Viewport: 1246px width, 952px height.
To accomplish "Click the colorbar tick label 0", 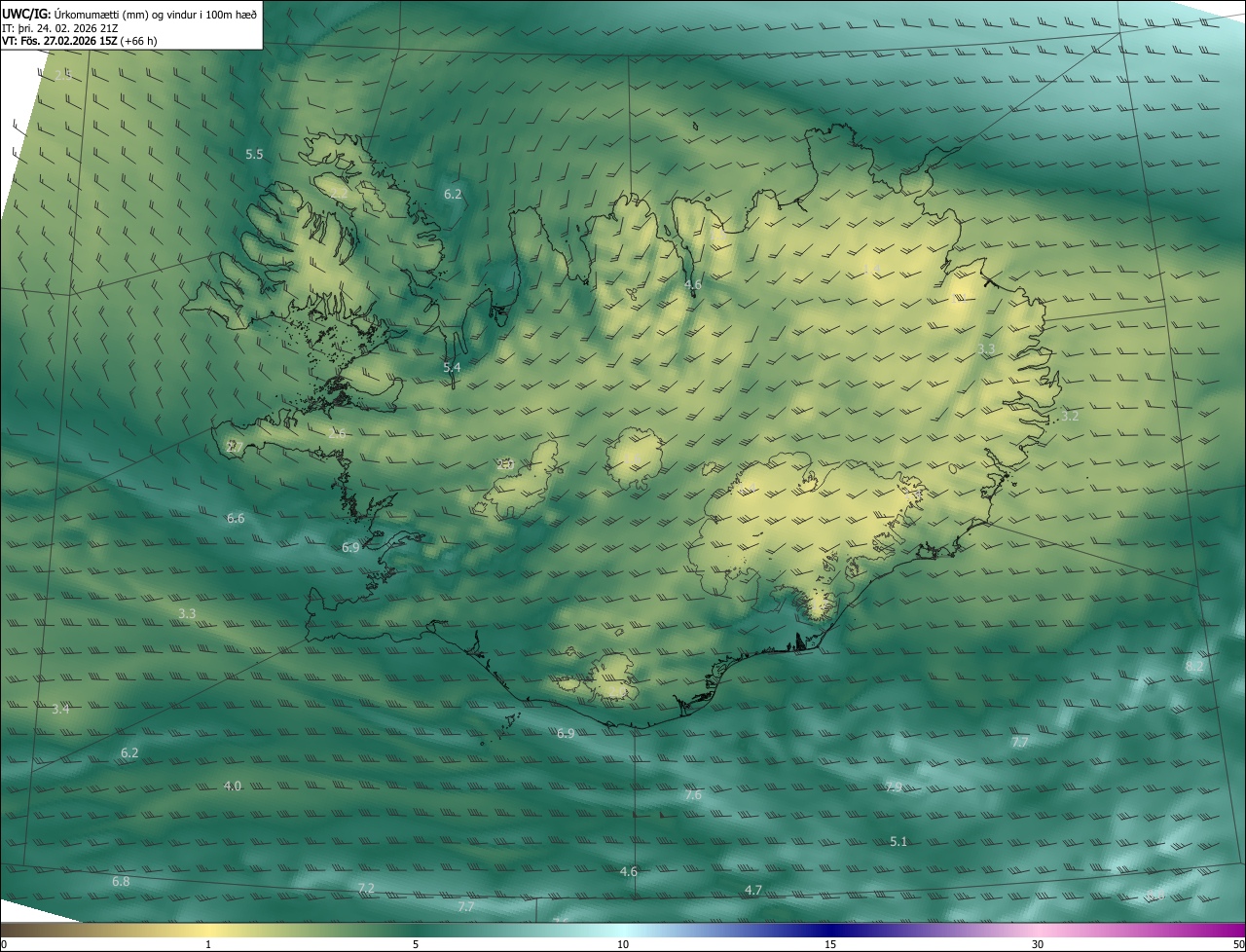I will (4, 944).
